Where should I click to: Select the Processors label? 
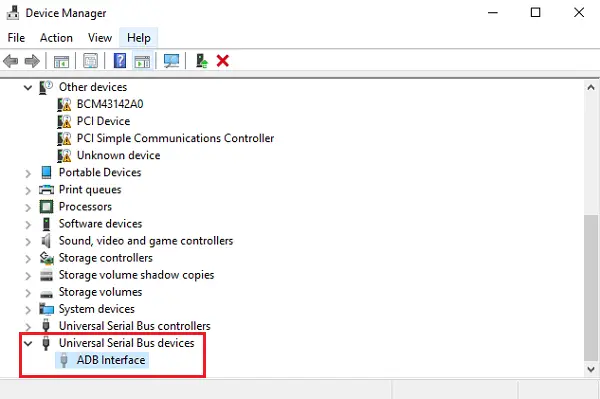pyautogui.click(x=85, y=207)
